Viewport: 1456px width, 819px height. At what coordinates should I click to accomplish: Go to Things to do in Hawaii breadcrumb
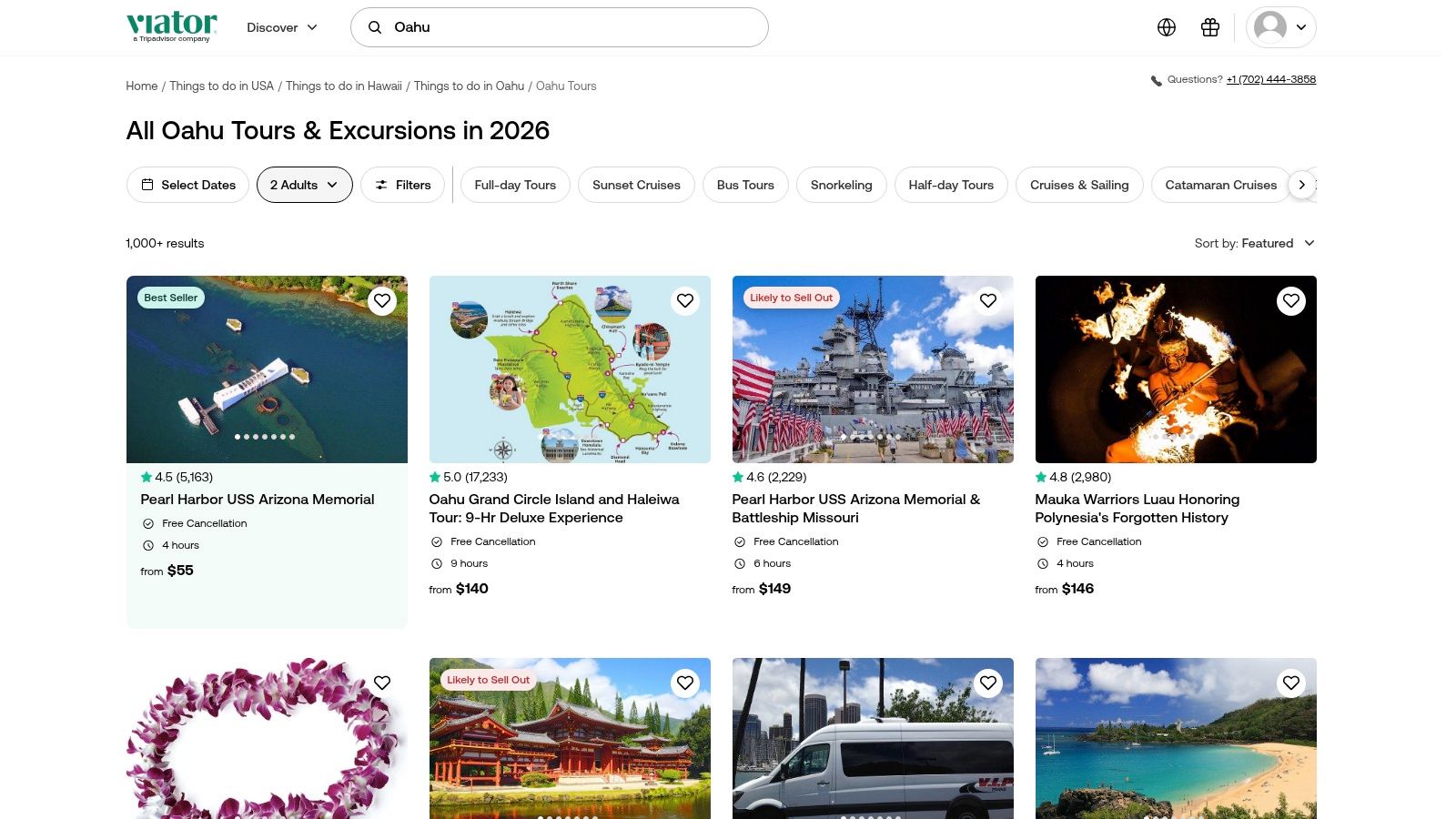343,86
